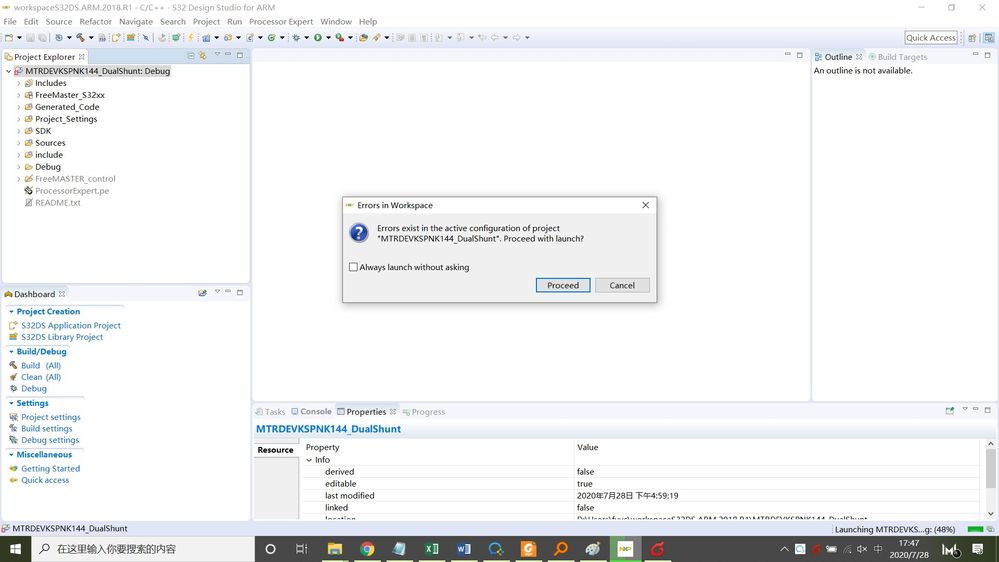The height and width of the screenshot is (562, 999).
Task: Enable Always launch without asking checkbox
Action: tap(353, 267)
